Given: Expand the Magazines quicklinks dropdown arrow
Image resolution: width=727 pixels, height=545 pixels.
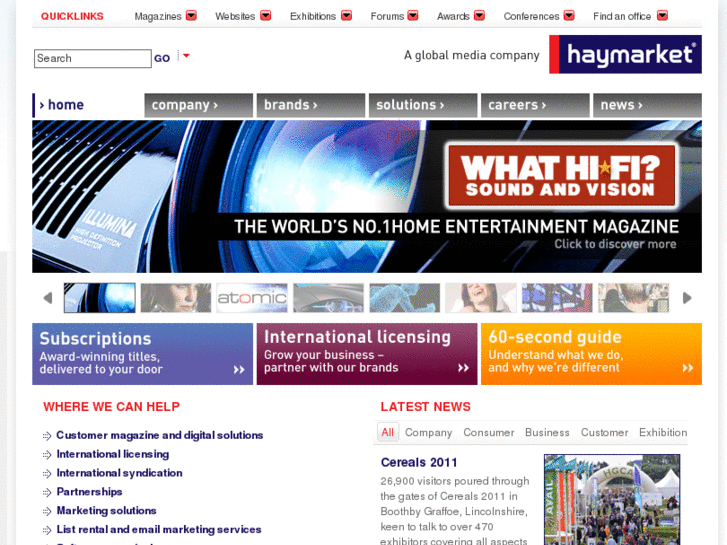Looking at the screenshot, I should pos(191,16).
